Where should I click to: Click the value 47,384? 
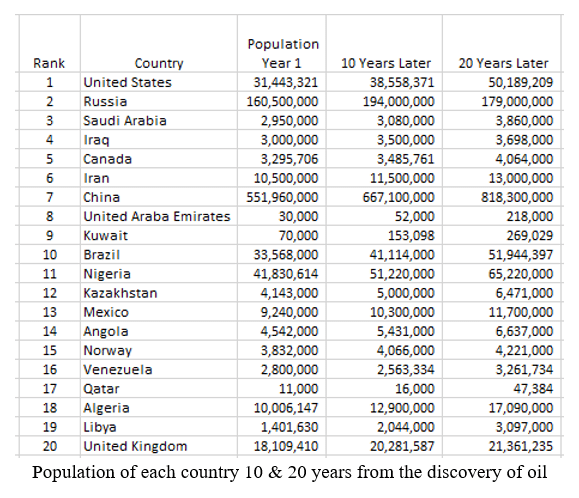coord(533,389)
